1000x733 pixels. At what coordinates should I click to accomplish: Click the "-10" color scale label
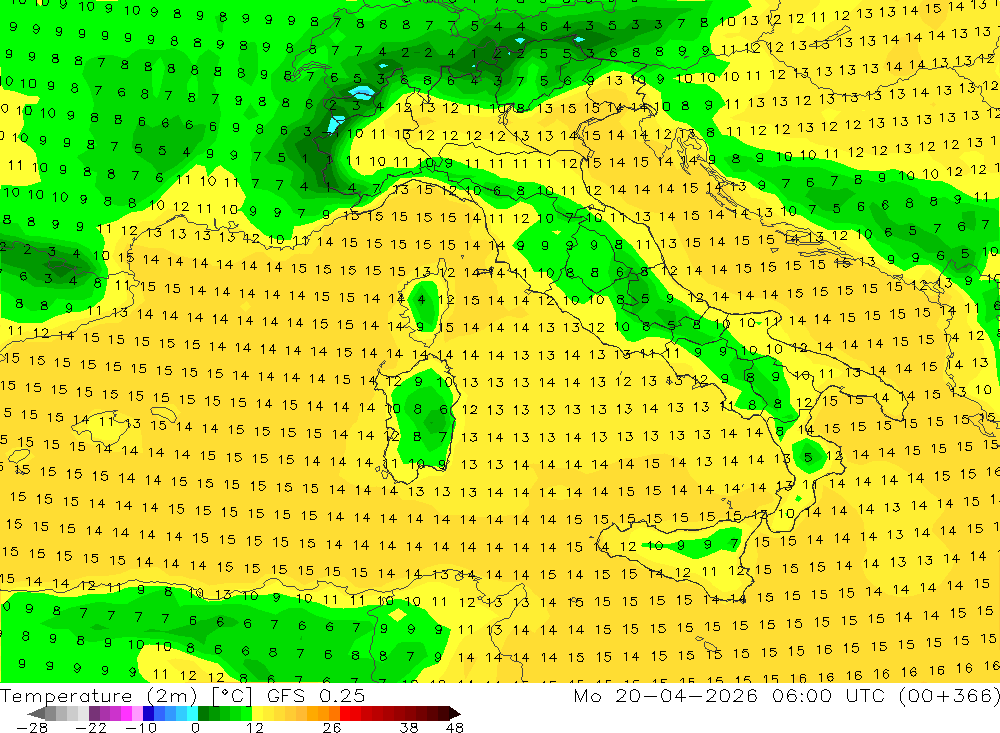coord(141,727)
